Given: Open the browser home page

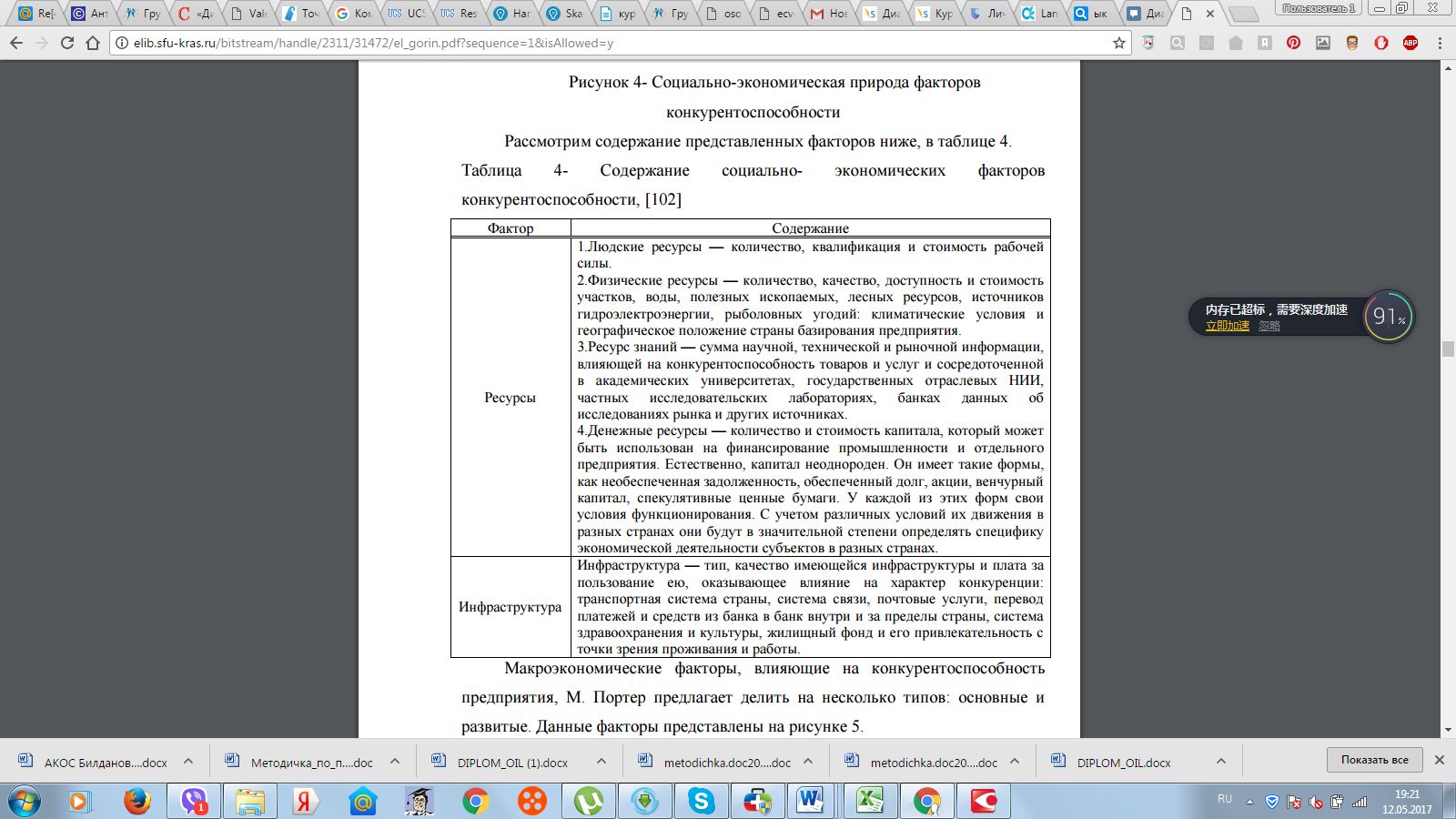Looking at the screenshot, I should (x=93, y=43).
